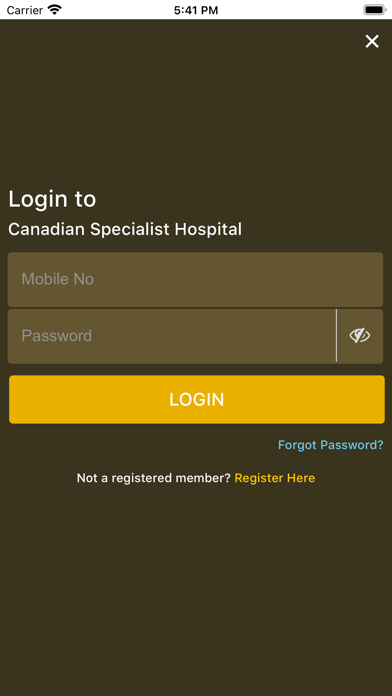The image size is (392, 696).
Task: Submit credentials with the yellow LOGIN button
Action: [197, 399]
